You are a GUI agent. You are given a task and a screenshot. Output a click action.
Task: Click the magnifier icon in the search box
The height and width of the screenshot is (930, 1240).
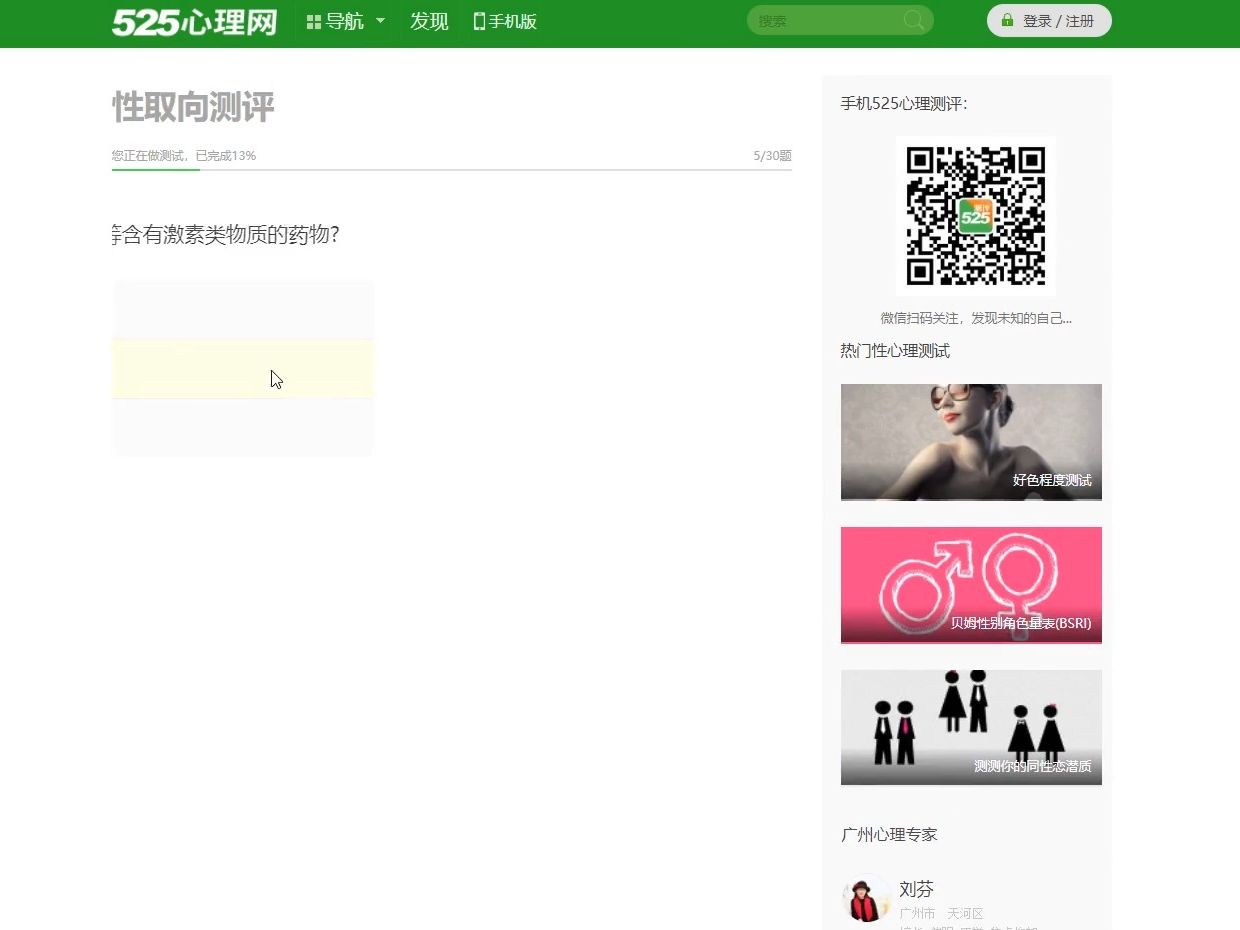click(913, 20)
